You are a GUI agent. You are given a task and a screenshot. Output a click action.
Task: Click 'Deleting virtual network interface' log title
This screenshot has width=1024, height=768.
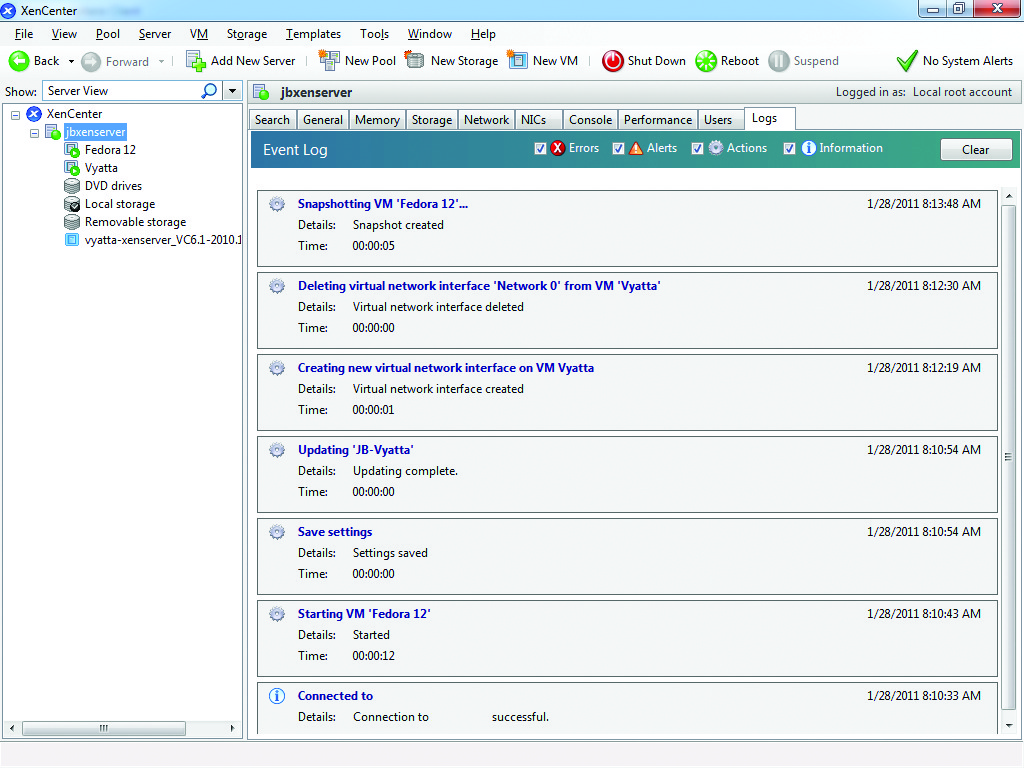pos(479,285)
